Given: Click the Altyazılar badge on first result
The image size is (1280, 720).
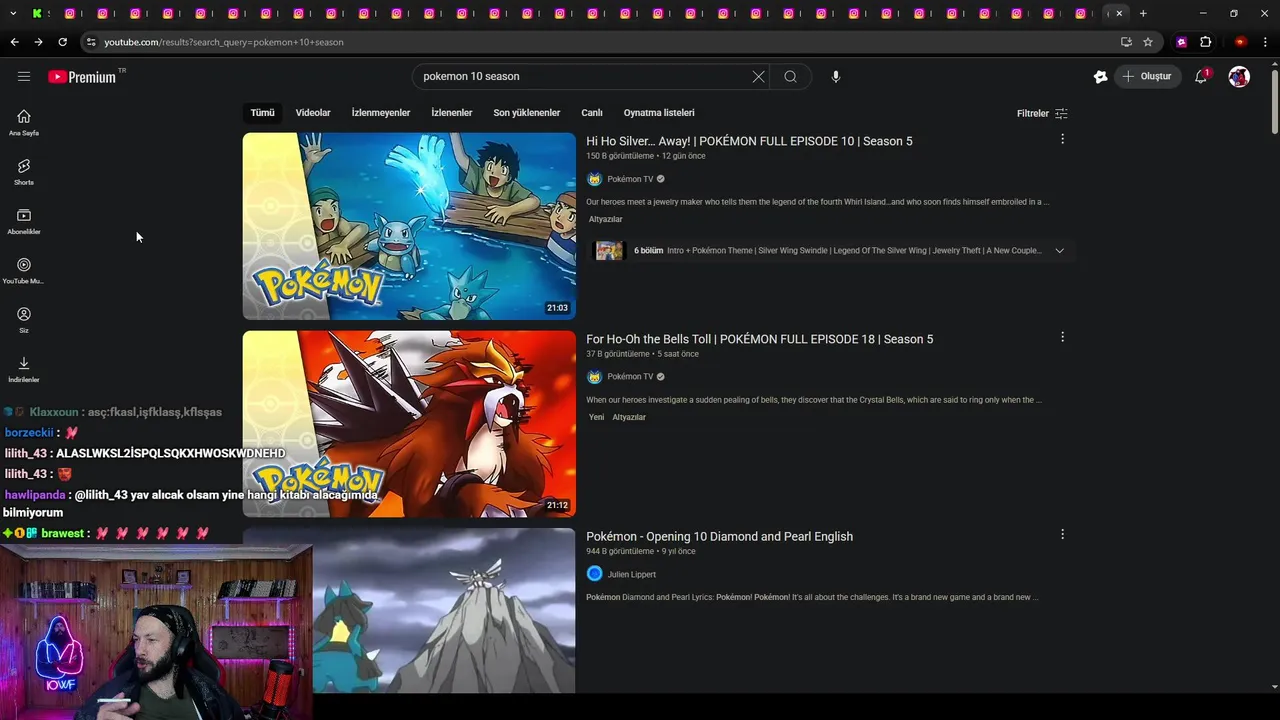Looking at the screenshot, I should coord(606,219).
